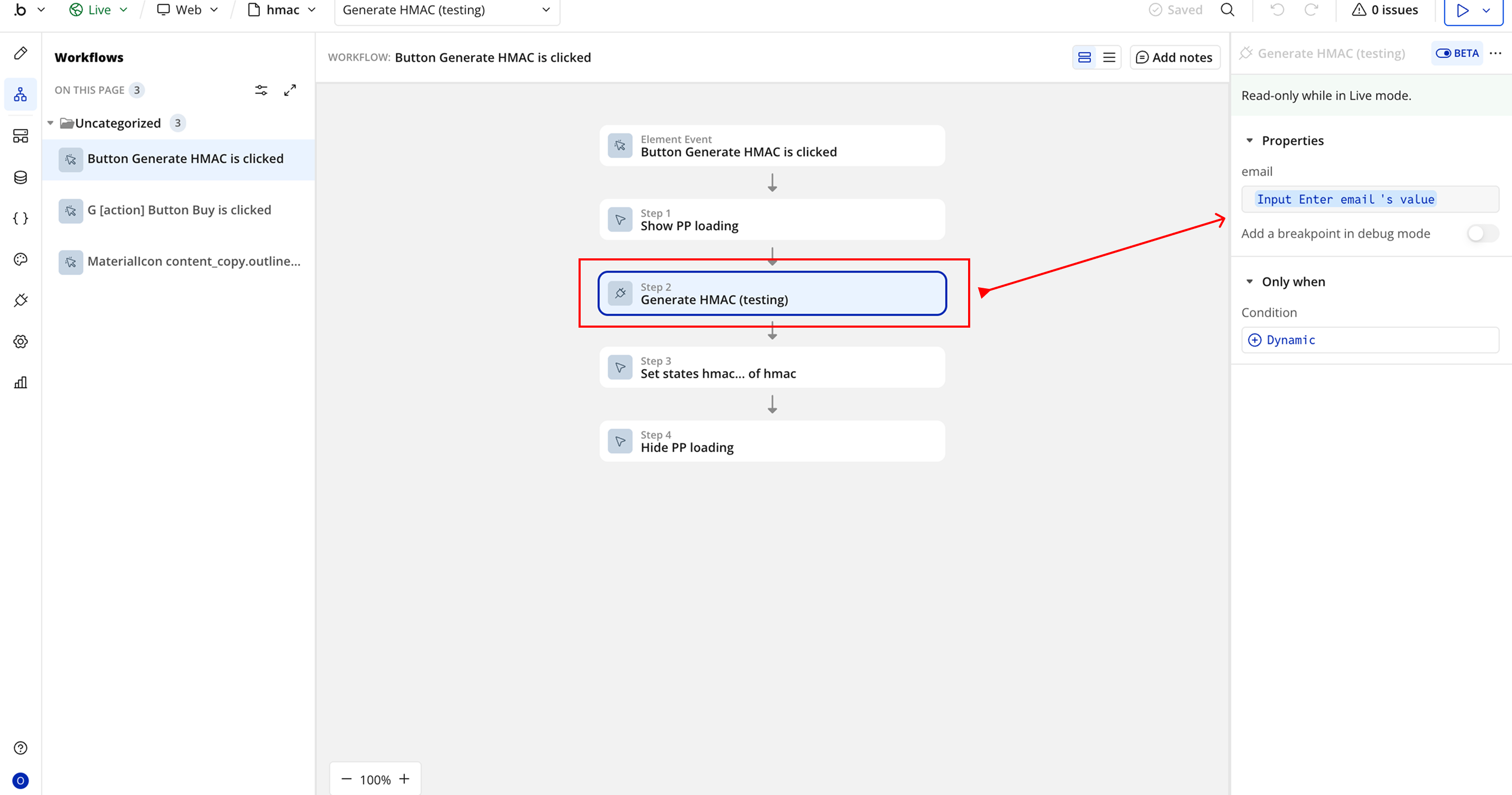The width and height of the screenshot is (1512, 795).
Task: Click the 0 issues indicator
Action: point(1385,10)
